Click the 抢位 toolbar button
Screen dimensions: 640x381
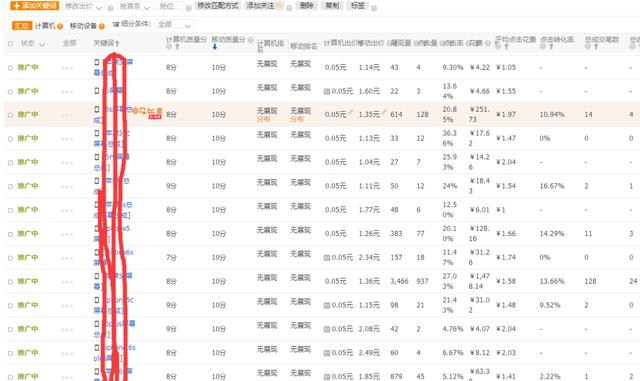click(x=169, y=7)
